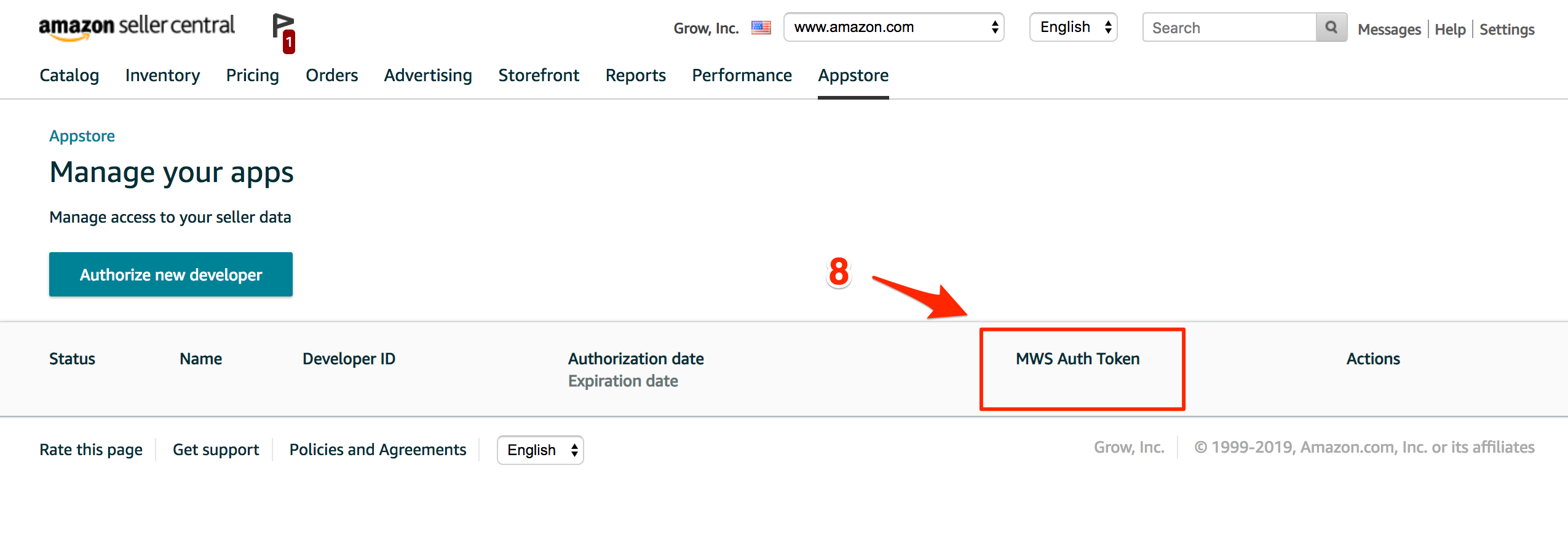Open the notification flag icon
Screen dimensions: 1568x540
(283, 32)
